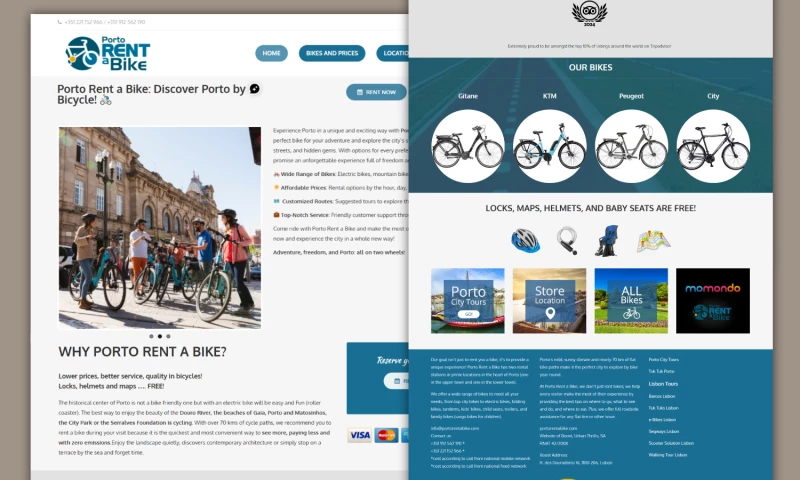This screenshot has height=480, width=800.
Task: Select the active middle carousel dot
Action: [160, 336]
